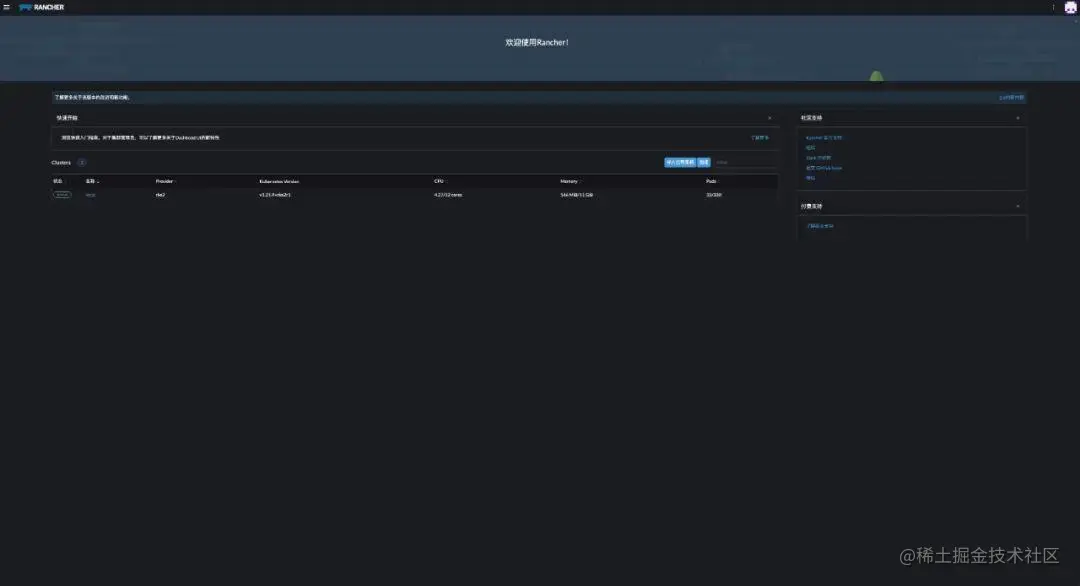Viewport: 1080px width, 586px height.
Task: Click the import existing cluster button
Action: tap(680, 163)
